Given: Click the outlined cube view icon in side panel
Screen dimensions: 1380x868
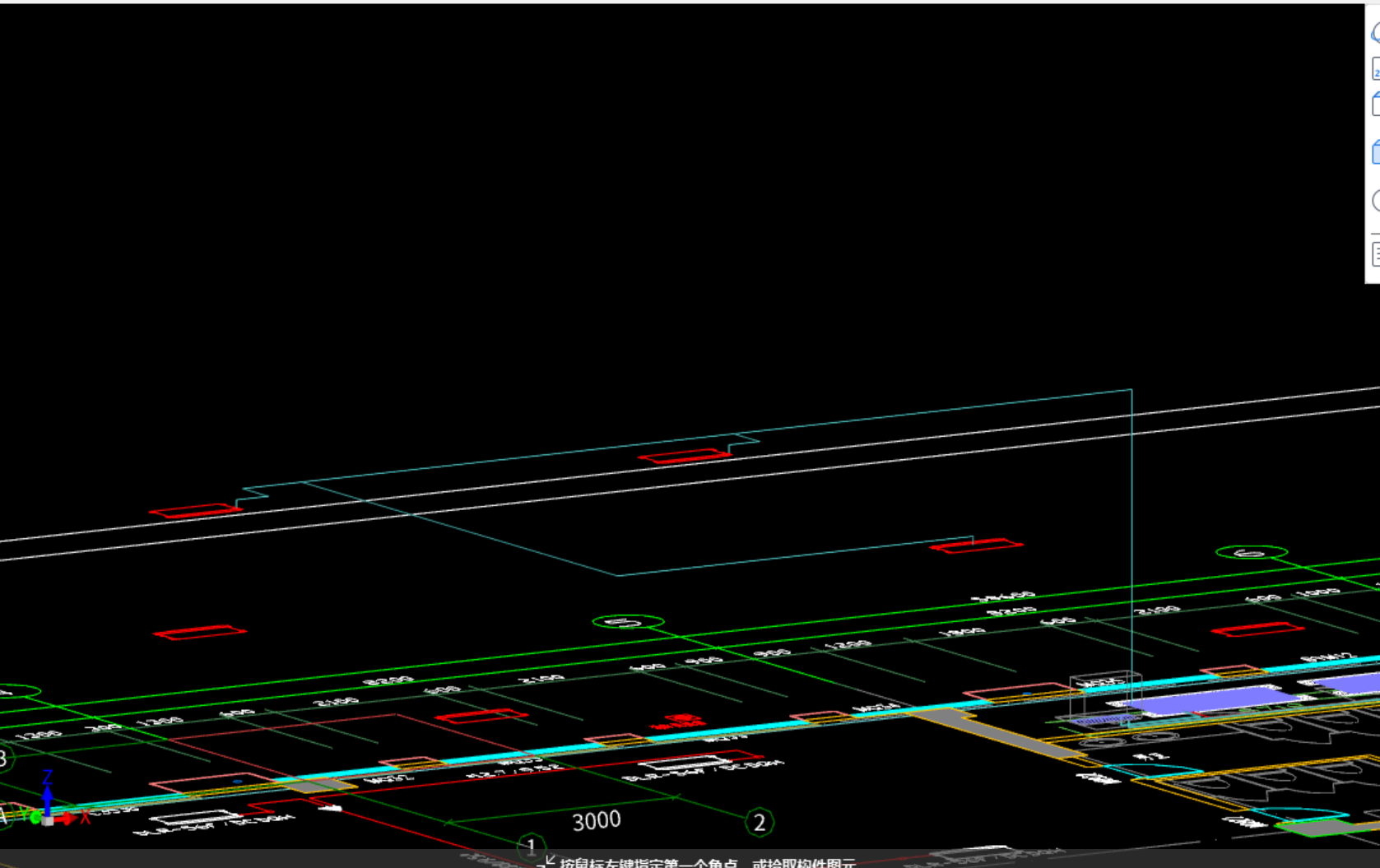Looking at the screenshot, I should click(1375, 104).
